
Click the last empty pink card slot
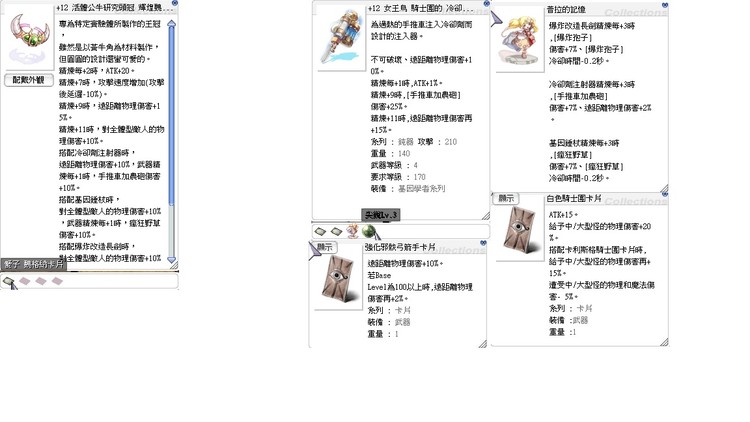click(57, 281)
